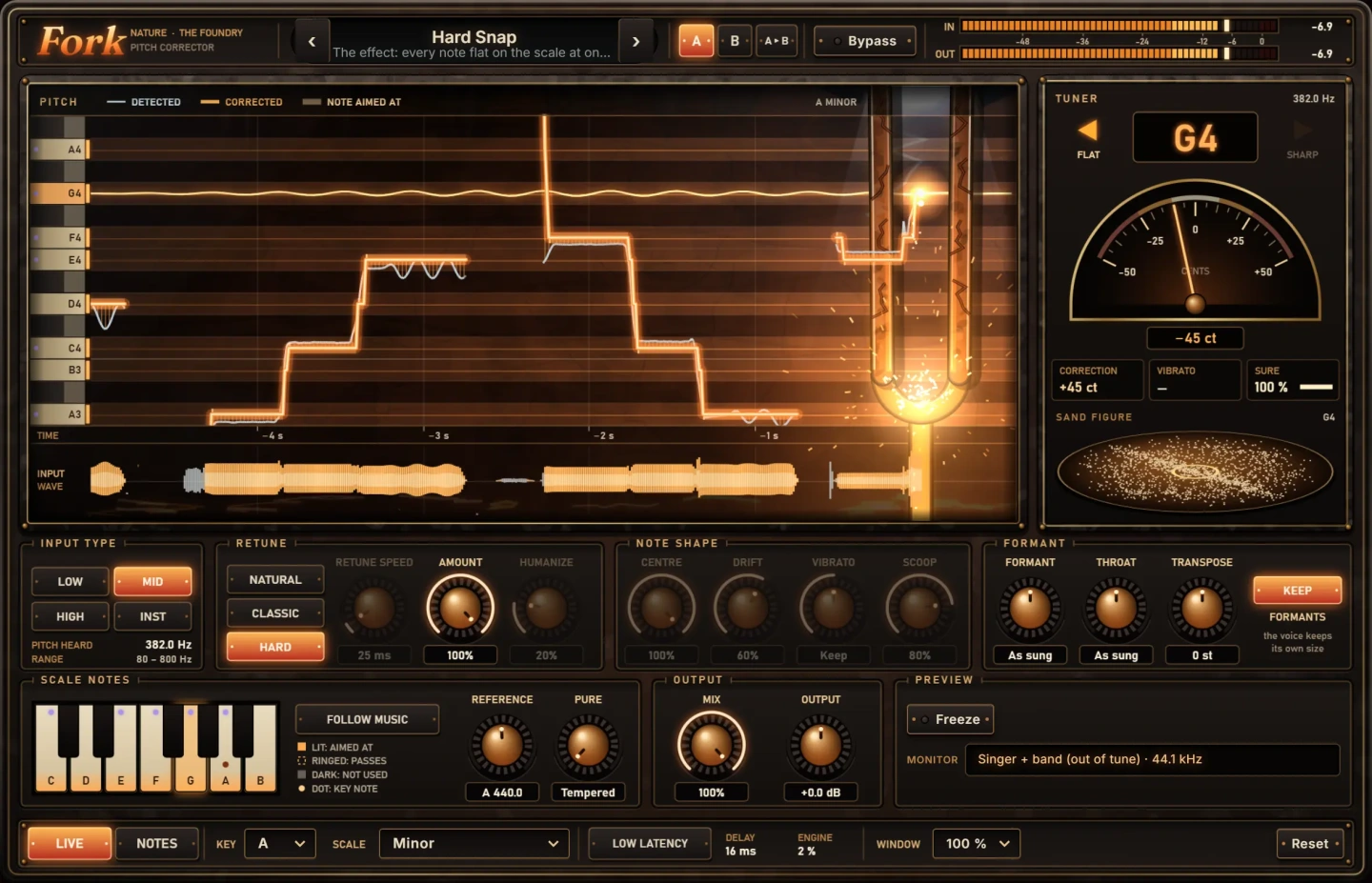
Task: Open the Hard Snap preset menu
Action: [x=474, y=41]
